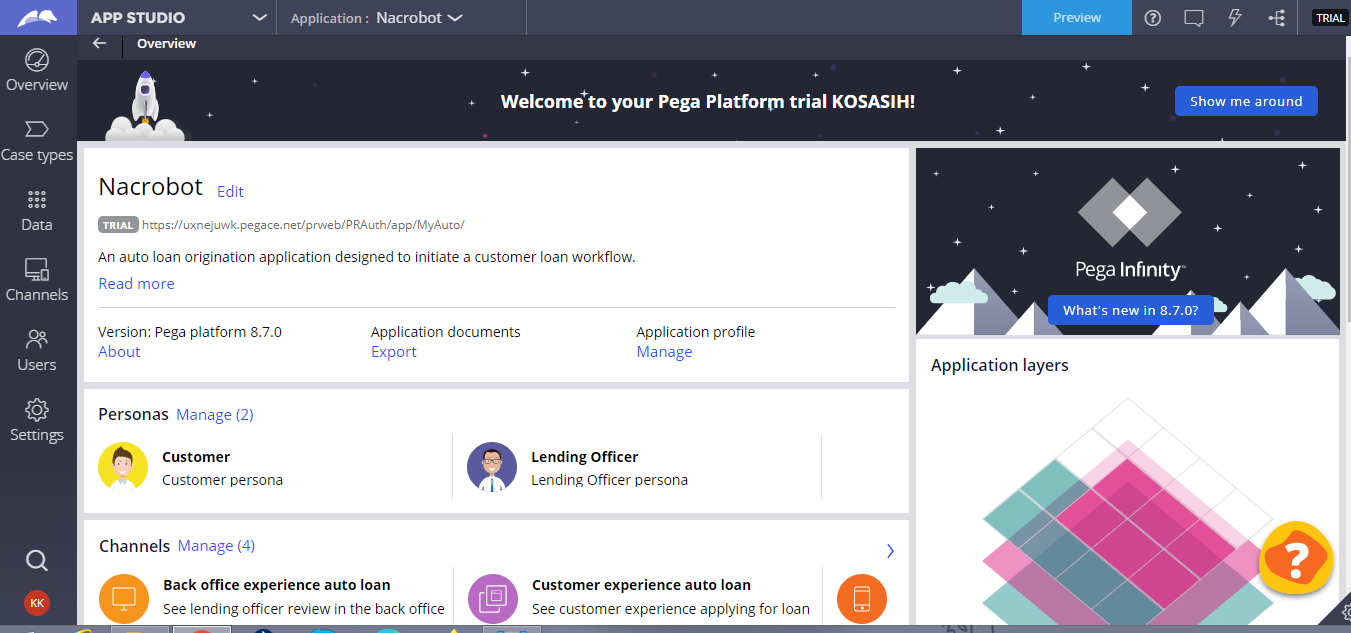The height and width of the screenshot is (633, 1351).
Task: Click the Customer persona avatar
Action: (x=123, y=467)
